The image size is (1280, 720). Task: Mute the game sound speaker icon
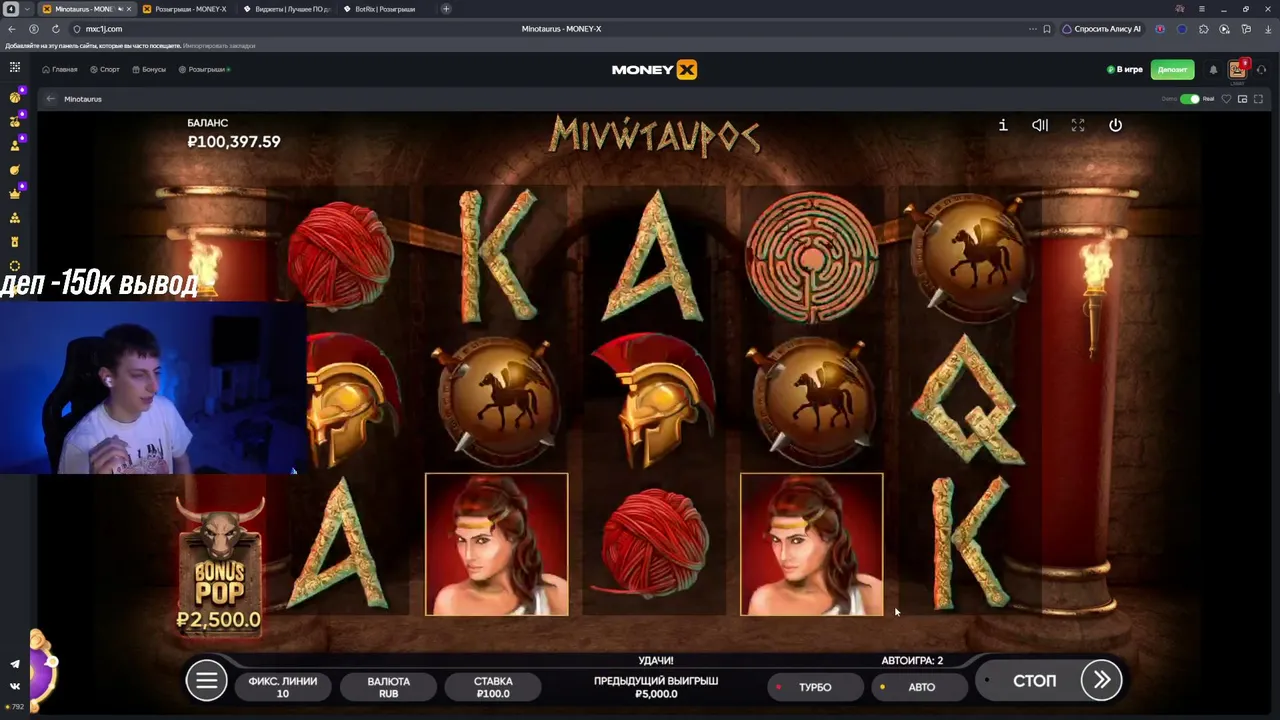[x=1040, y=125]
